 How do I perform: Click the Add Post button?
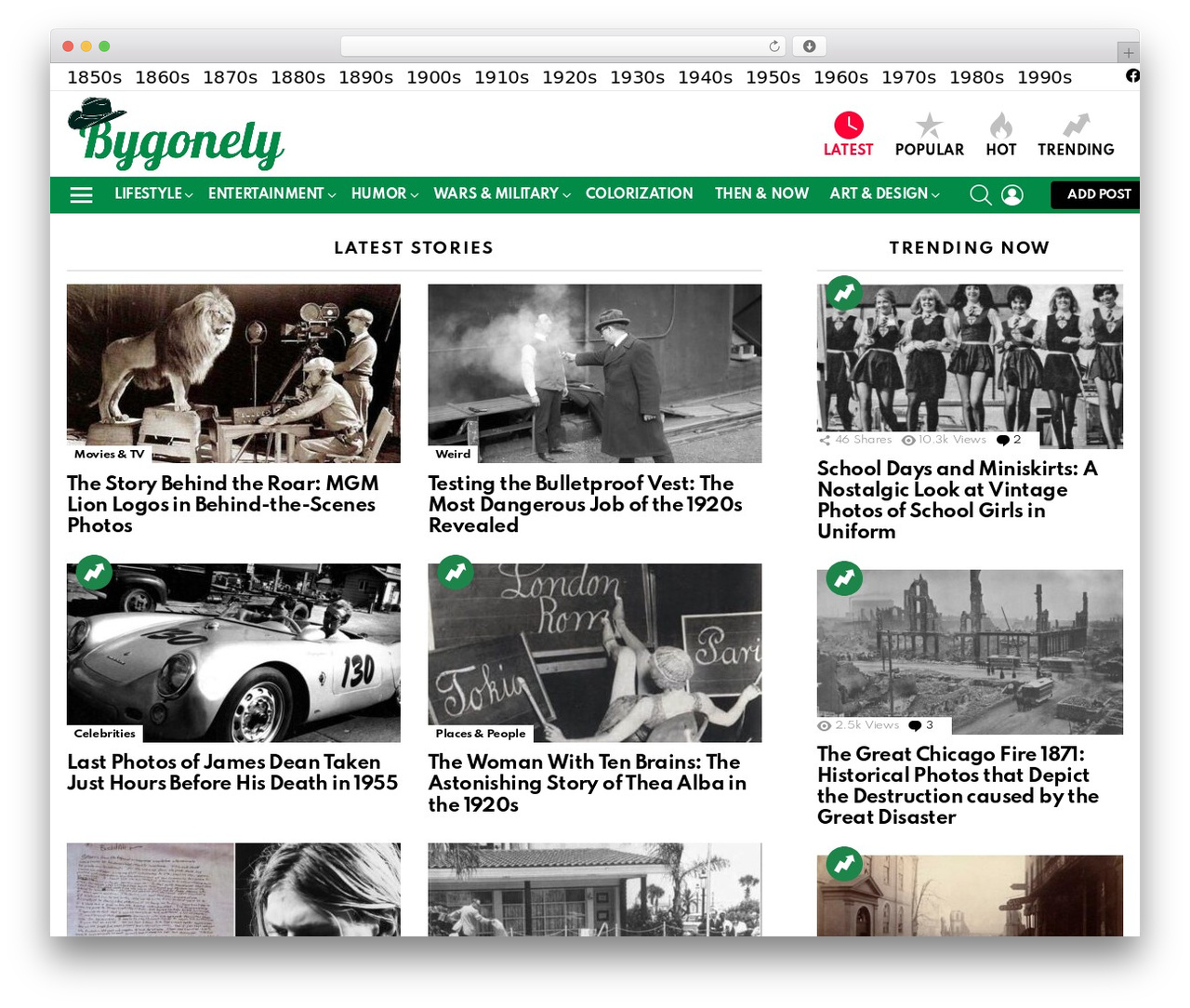[1095, 194]
